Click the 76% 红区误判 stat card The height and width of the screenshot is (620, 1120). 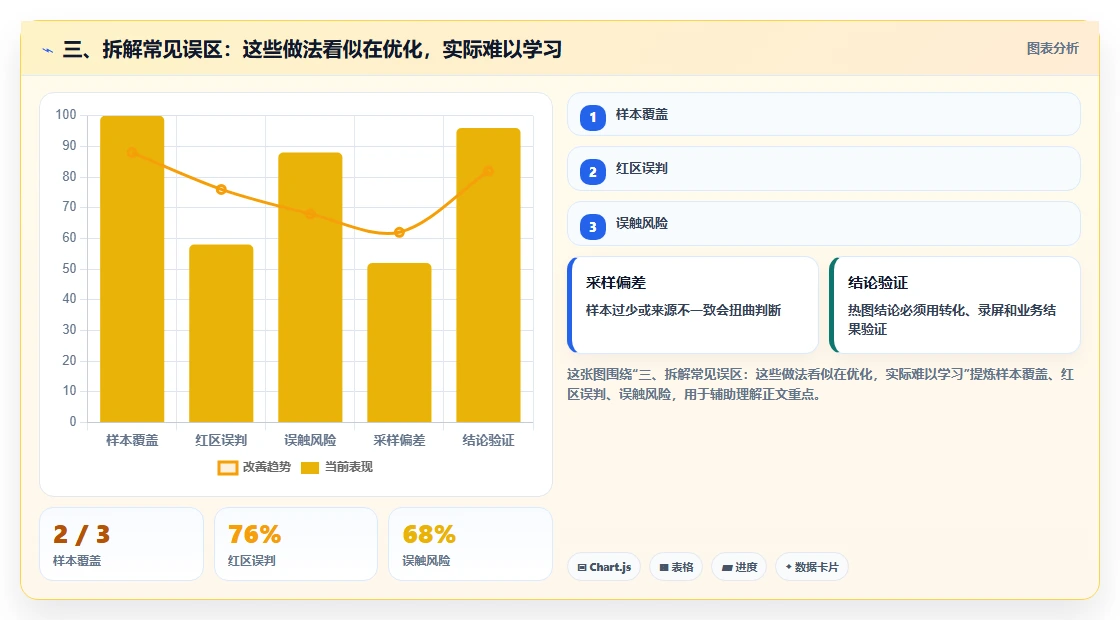click(296, 544)
